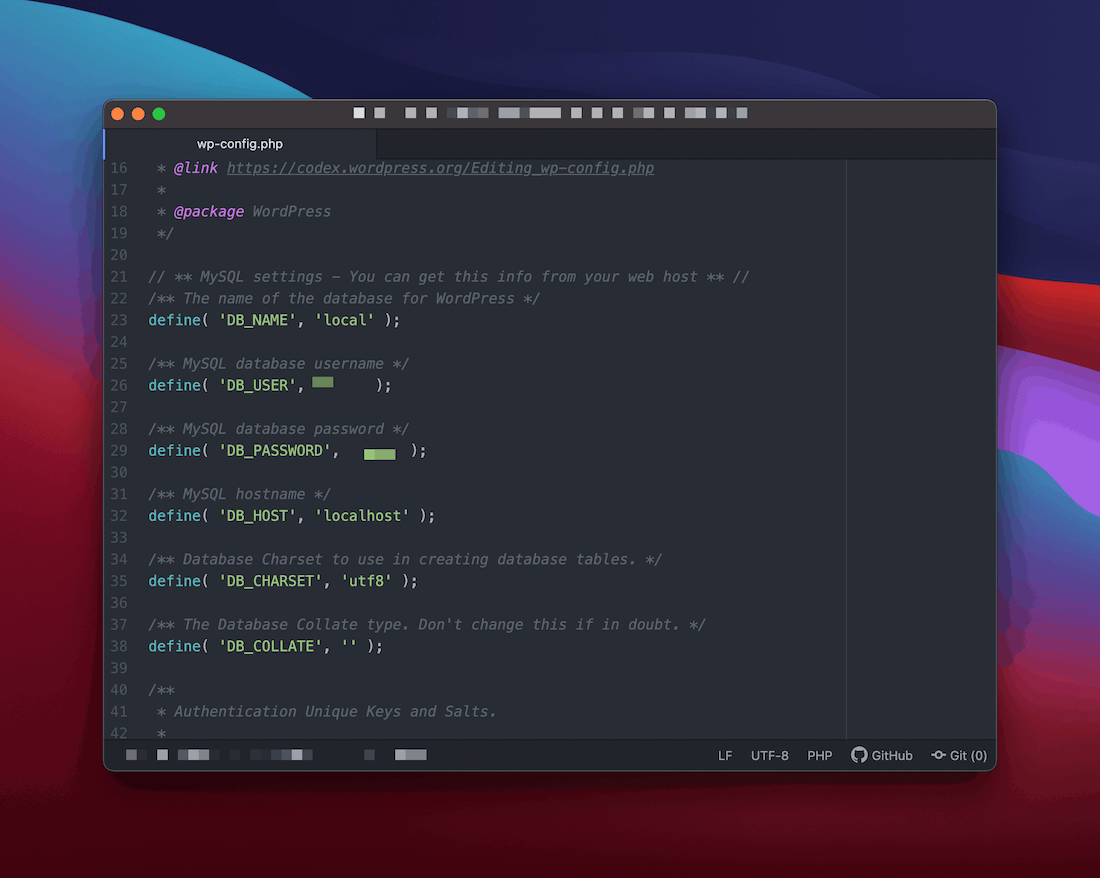
Task: Click the yellow minimize window button
Action: 138,114
